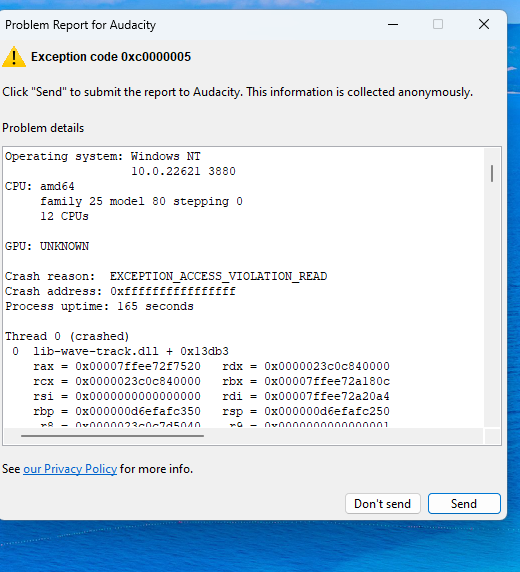
Task: Click the rdi register value
Action: click(327, 396)
